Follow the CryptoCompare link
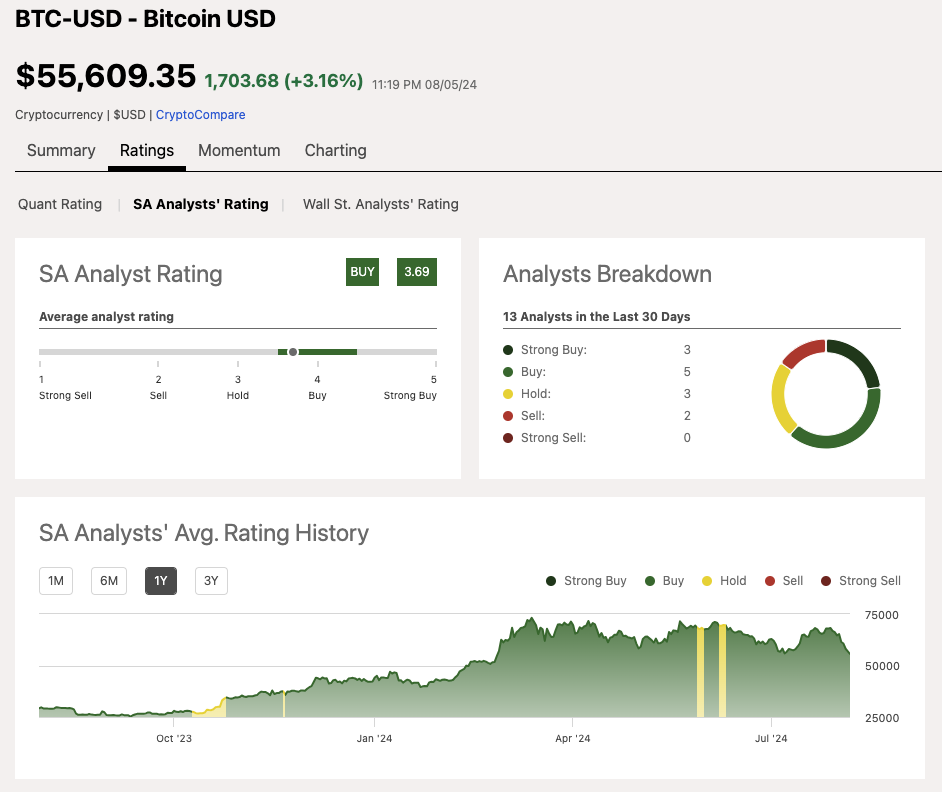This screenshot has width=942, height=792. pyautogui.click(x=200, y=115)
